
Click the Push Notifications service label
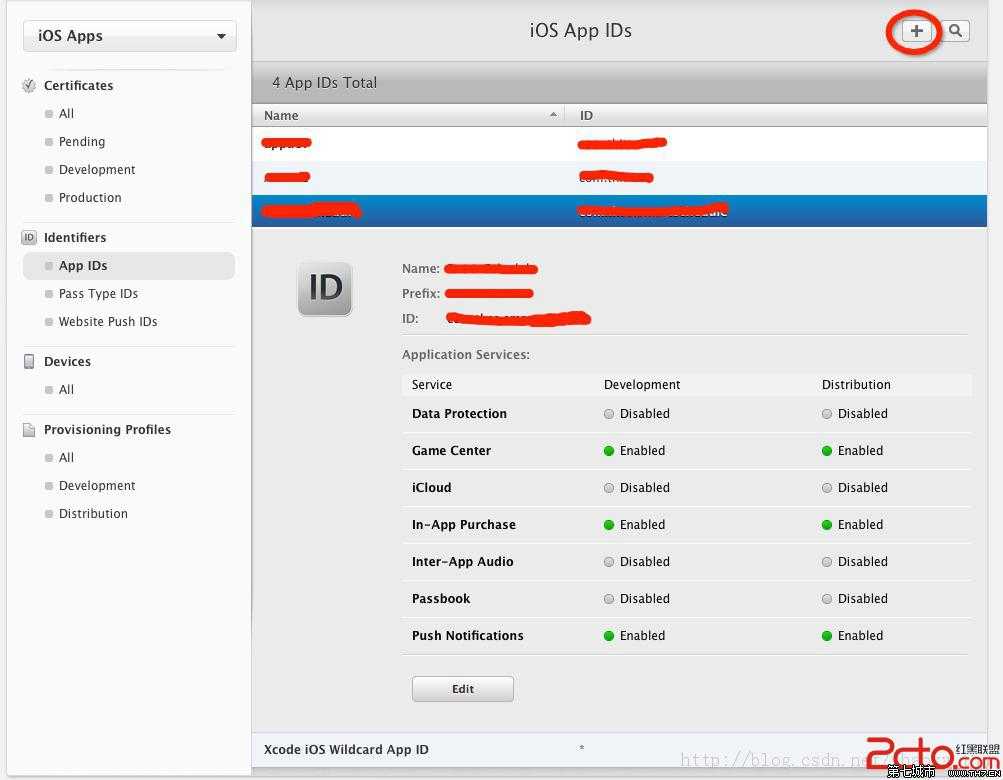click(x=468, y=636)
